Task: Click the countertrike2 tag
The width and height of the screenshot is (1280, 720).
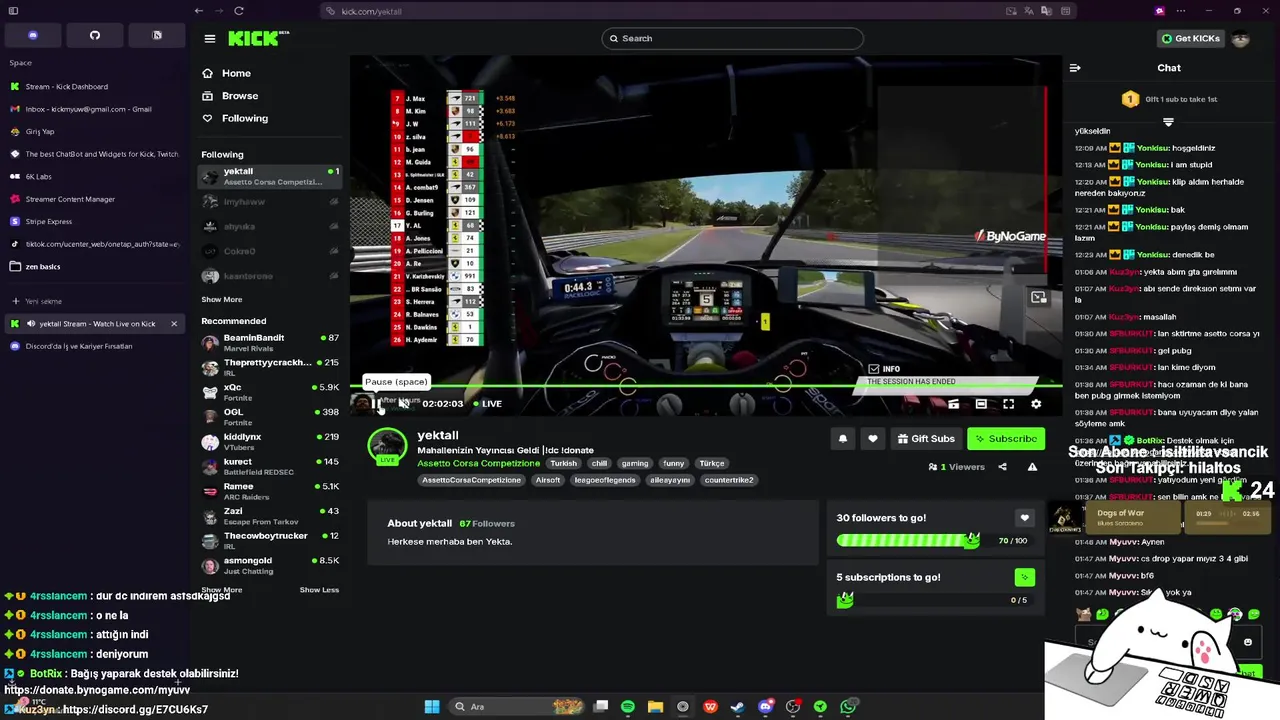Action: [x=729, y=480]
